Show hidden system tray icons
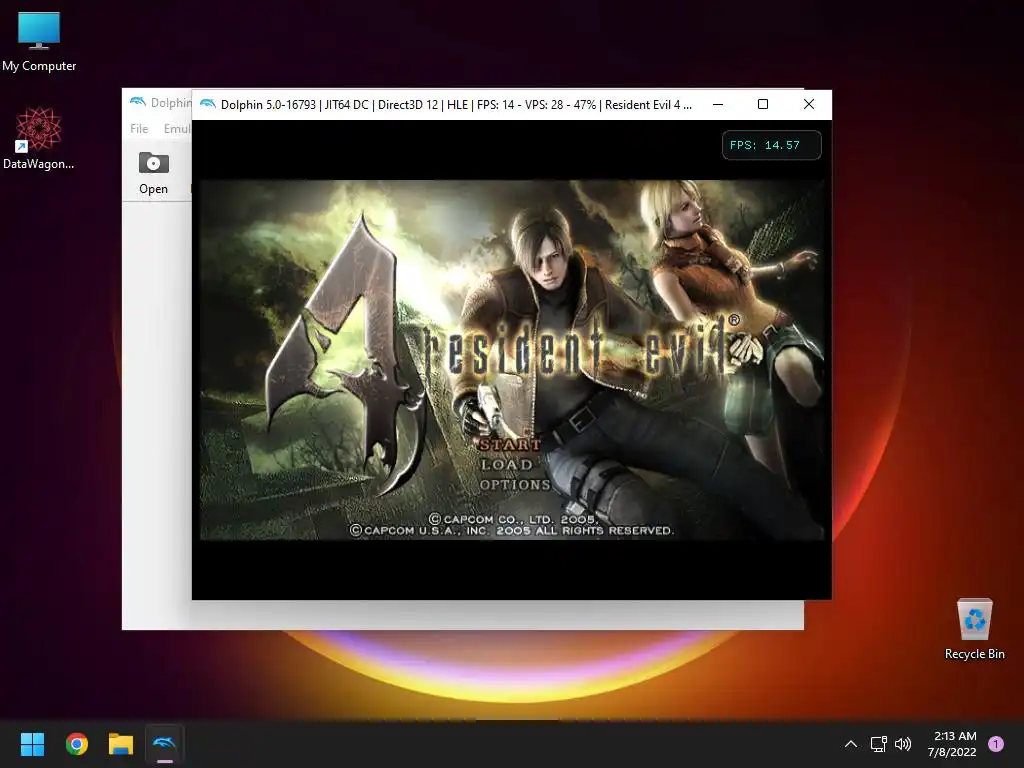Viewport: 1024px width, 768px height. pos(851,744)
